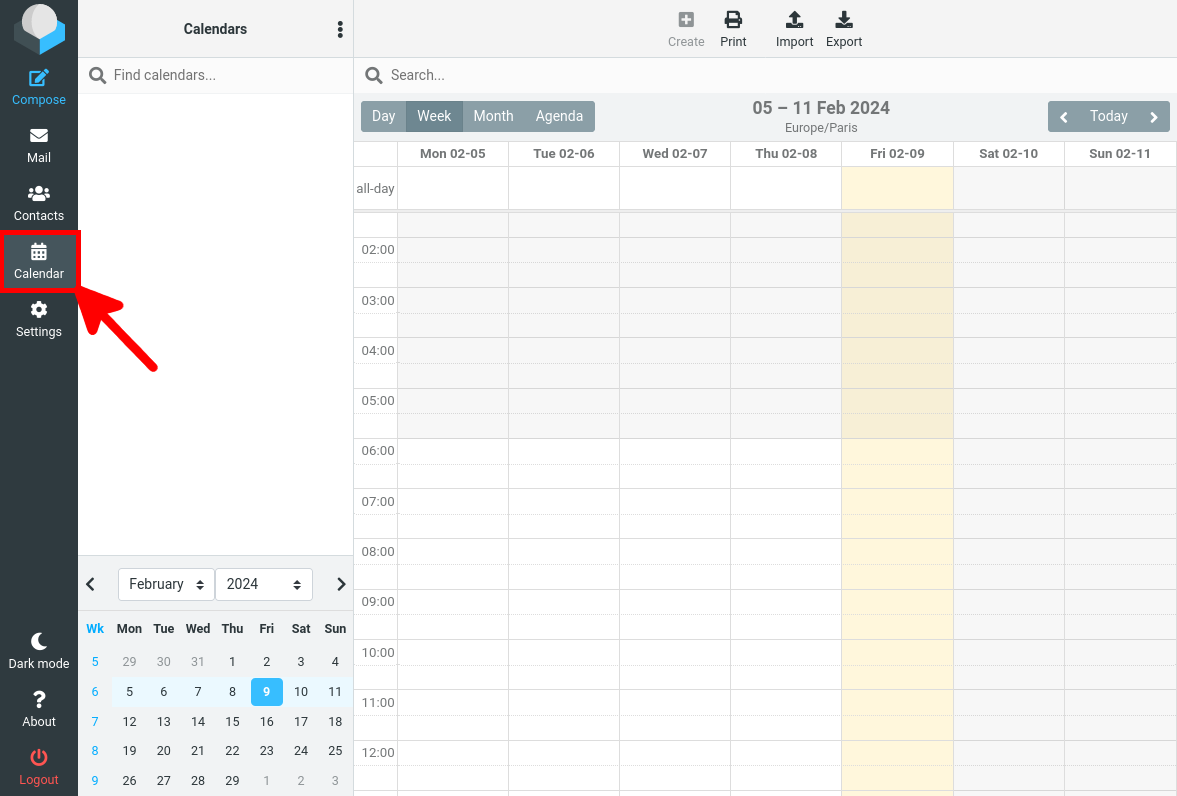This screenshot has width=1177, height=796.
Task: Go to next month in mini calendar
Action: (x=340, y=584)
